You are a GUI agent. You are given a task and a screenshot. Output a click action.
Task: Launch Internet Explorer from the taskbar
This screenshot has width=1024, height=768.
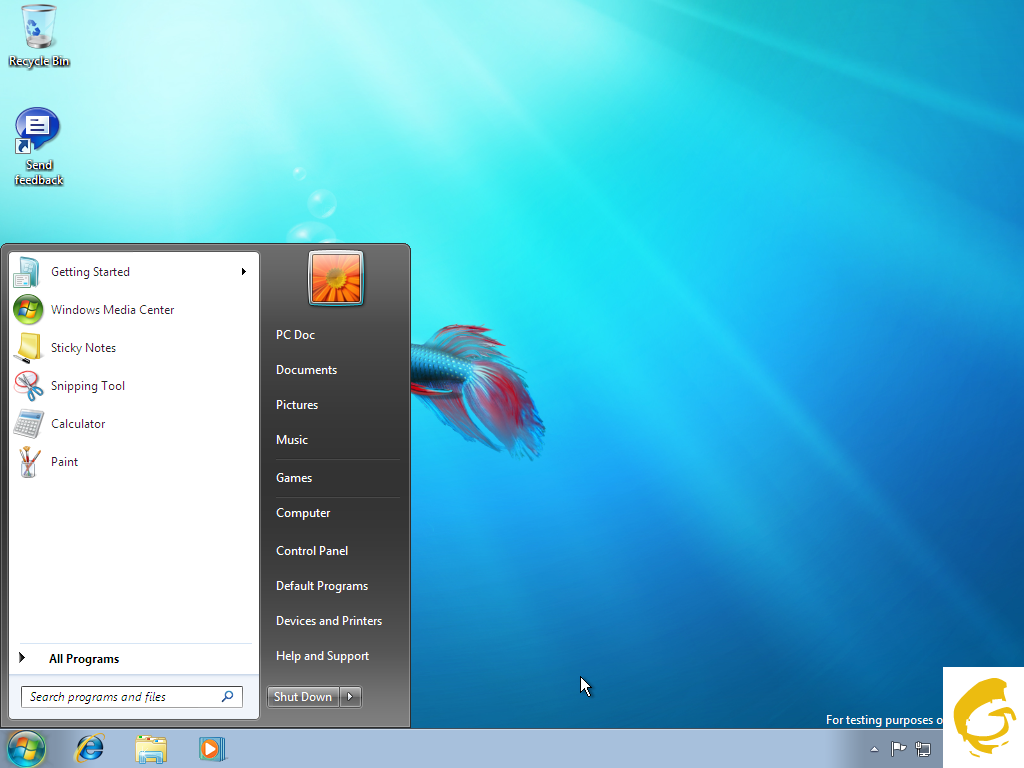click(x=90, y=748)
